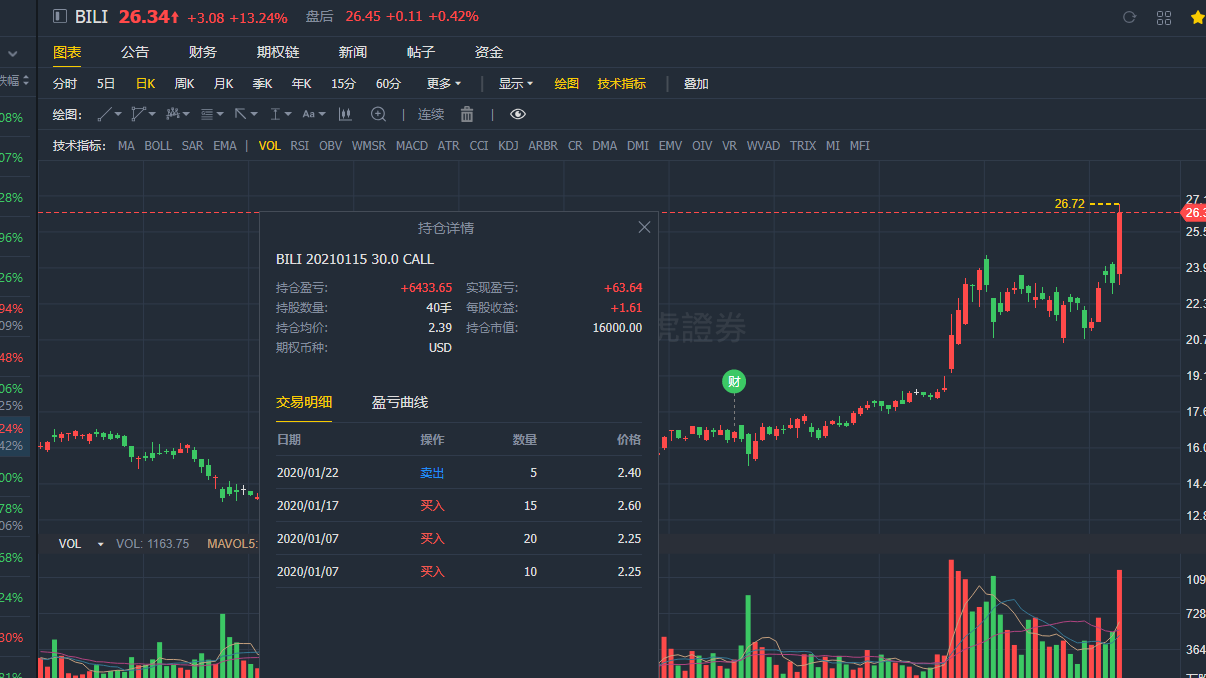This screenshot has height=678, width=1206.
Task: Toggle drawing visibility with the eye icon
Action: coord(517,114)
